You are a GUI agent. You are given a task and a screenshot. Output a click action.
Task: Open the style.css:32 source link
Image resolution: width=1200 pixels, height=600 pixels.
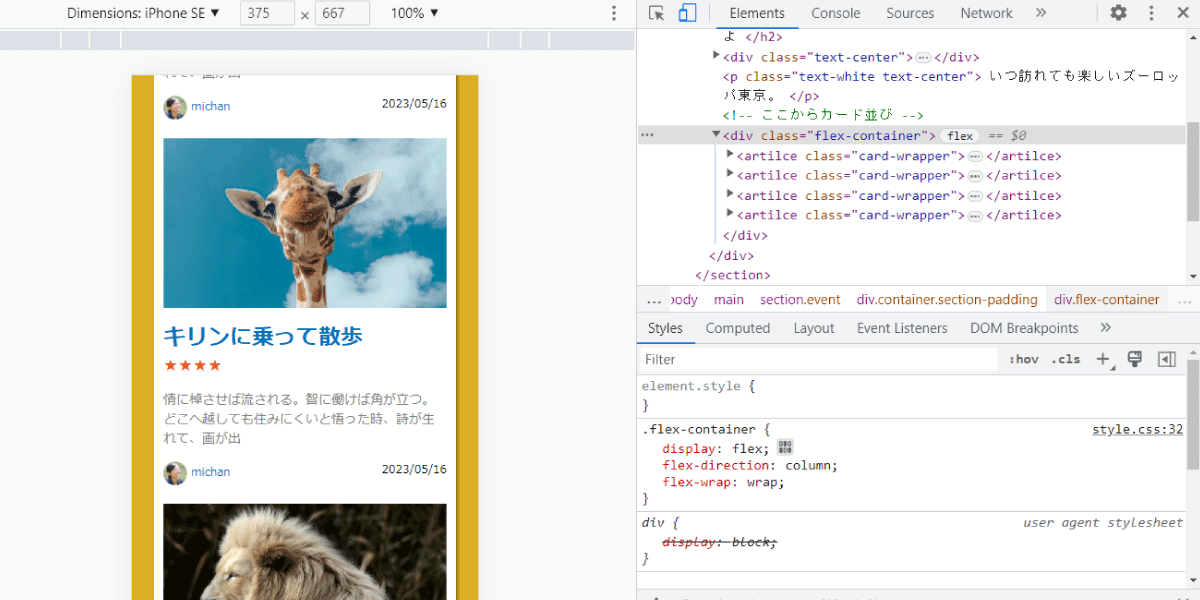[x=1137, y=429]
